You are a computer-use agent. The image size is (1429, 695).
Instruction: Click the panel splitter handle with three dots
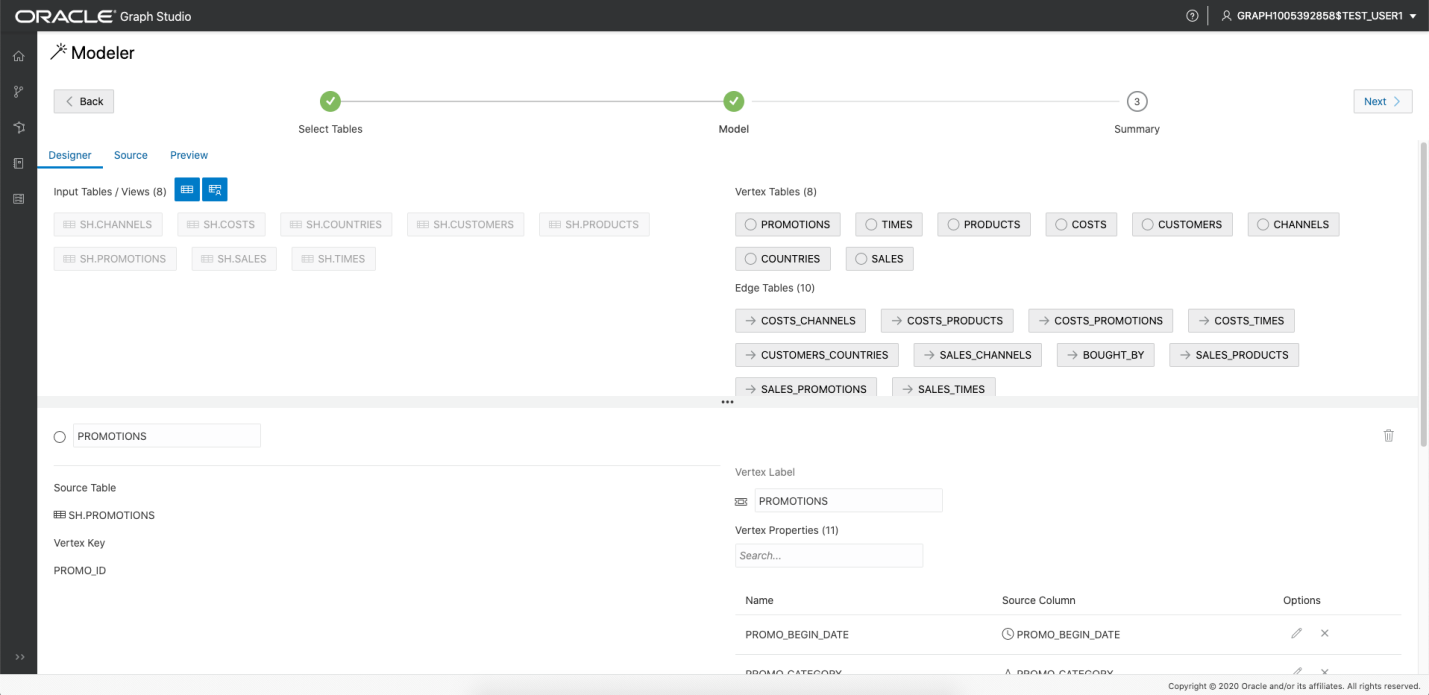tap(727, 402)
